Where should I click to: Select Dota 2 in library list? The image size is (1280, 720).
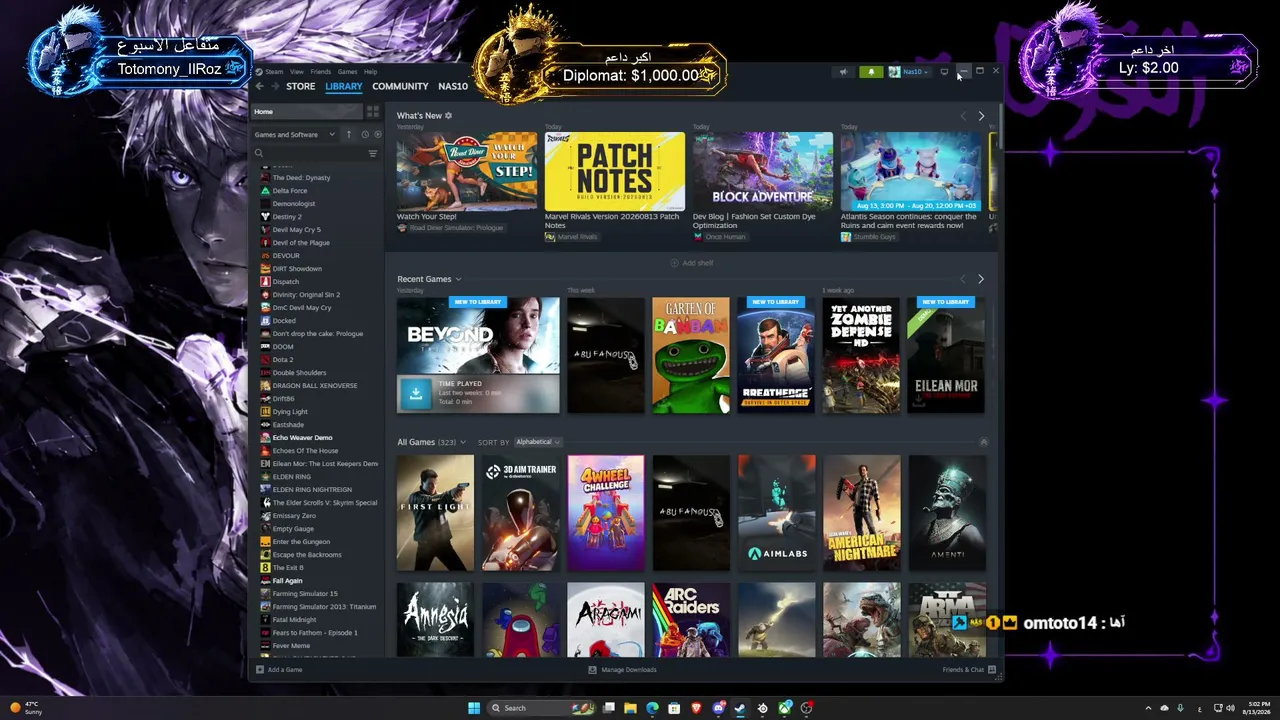tap(283, 360)
